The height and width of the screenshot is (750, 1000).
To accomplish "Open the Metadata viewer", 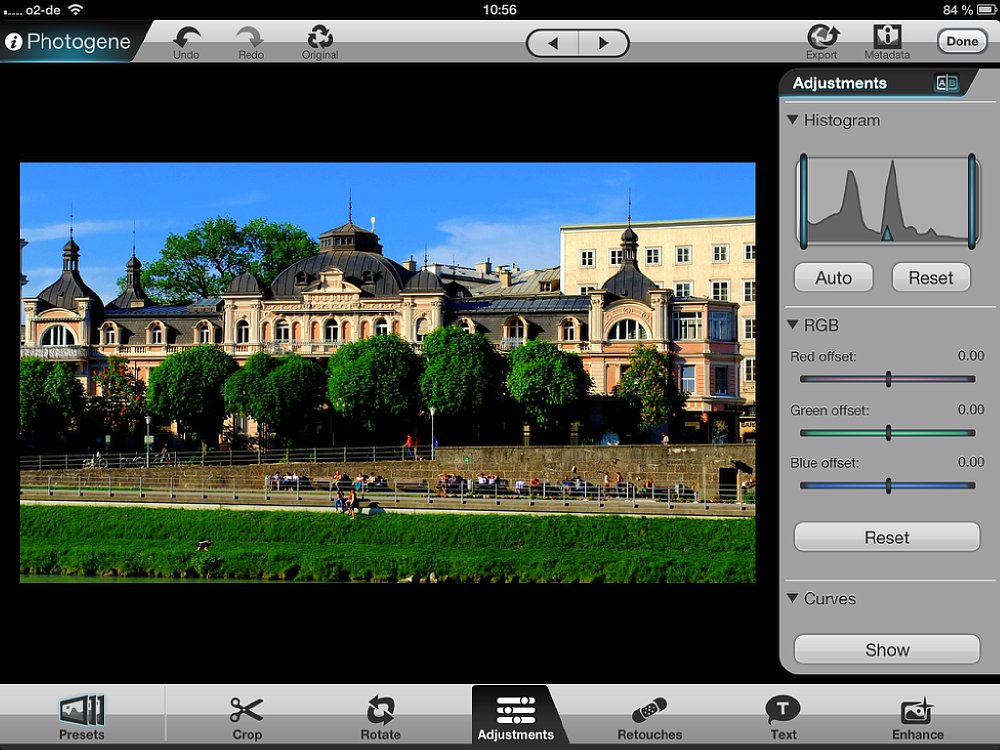I will pos(887,38).
